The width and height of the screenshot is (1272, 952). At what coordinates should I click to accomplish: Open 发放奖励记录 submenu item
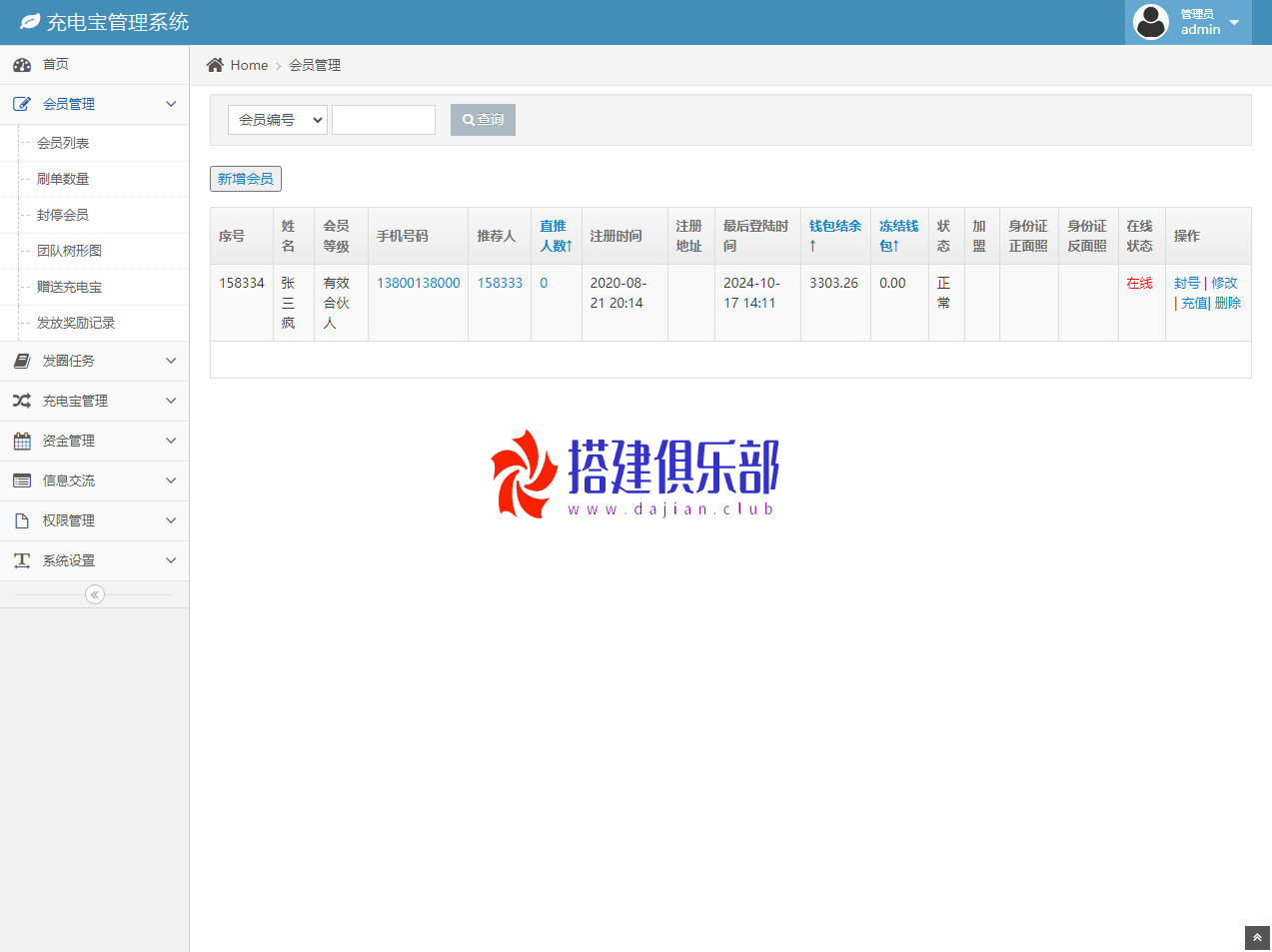click(x=76, y=323)
